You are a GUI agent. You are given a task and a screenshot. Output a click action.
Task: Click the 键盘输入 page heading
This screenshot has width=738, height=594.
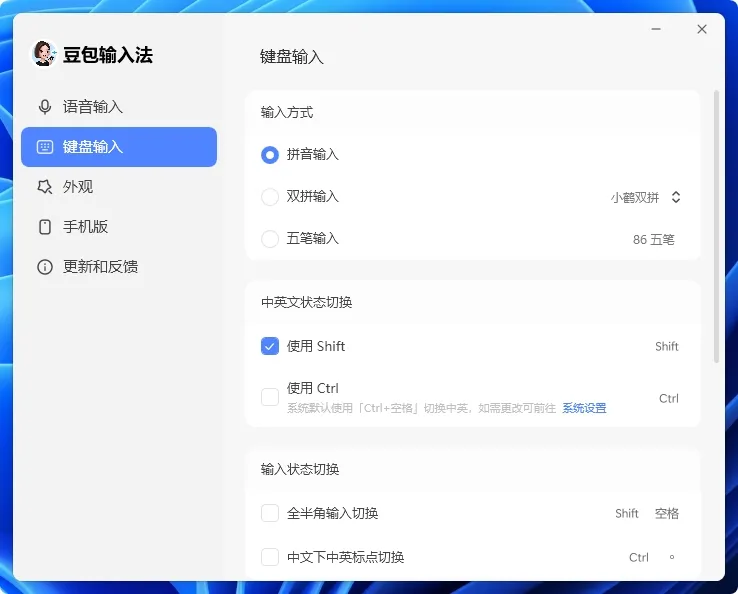pos(291,57)
